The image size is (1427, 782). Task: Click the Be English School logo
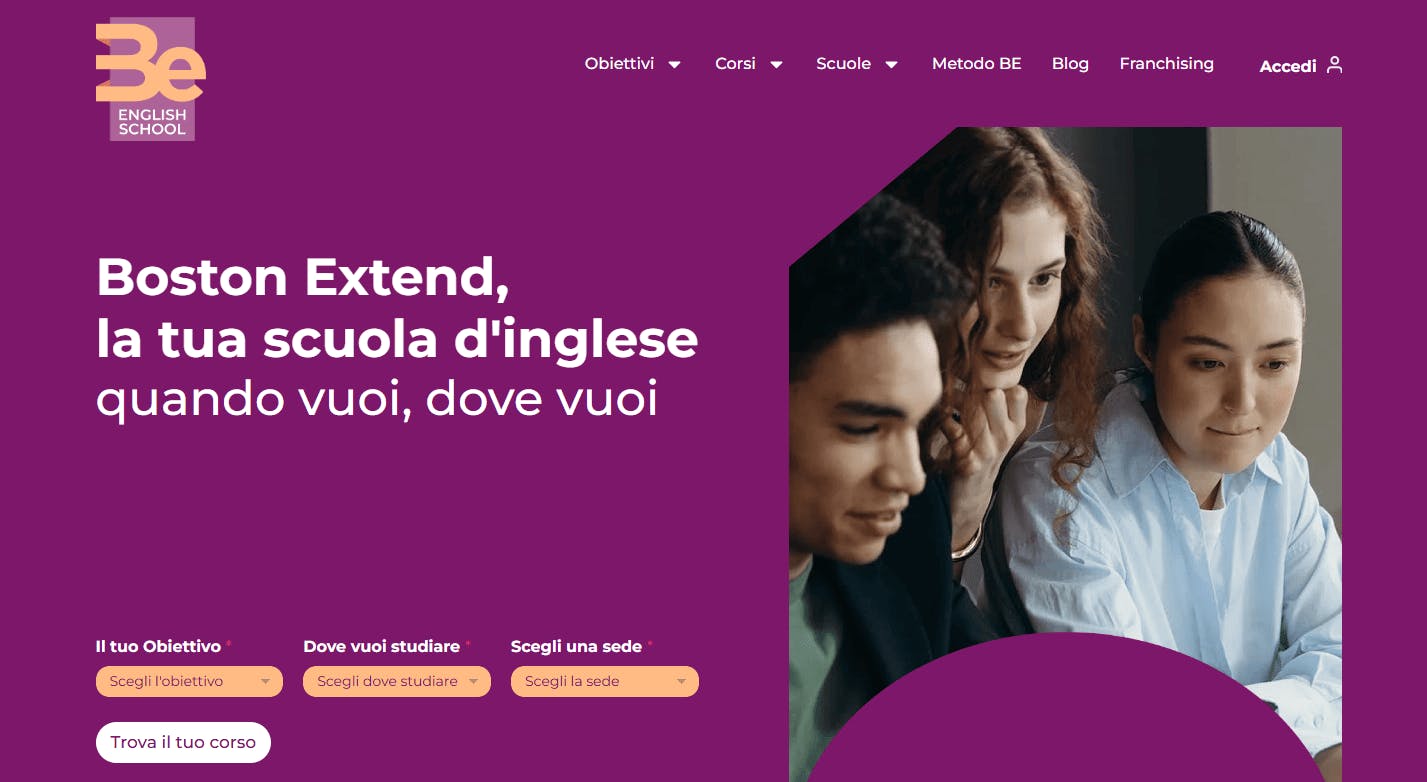point(151,79)
